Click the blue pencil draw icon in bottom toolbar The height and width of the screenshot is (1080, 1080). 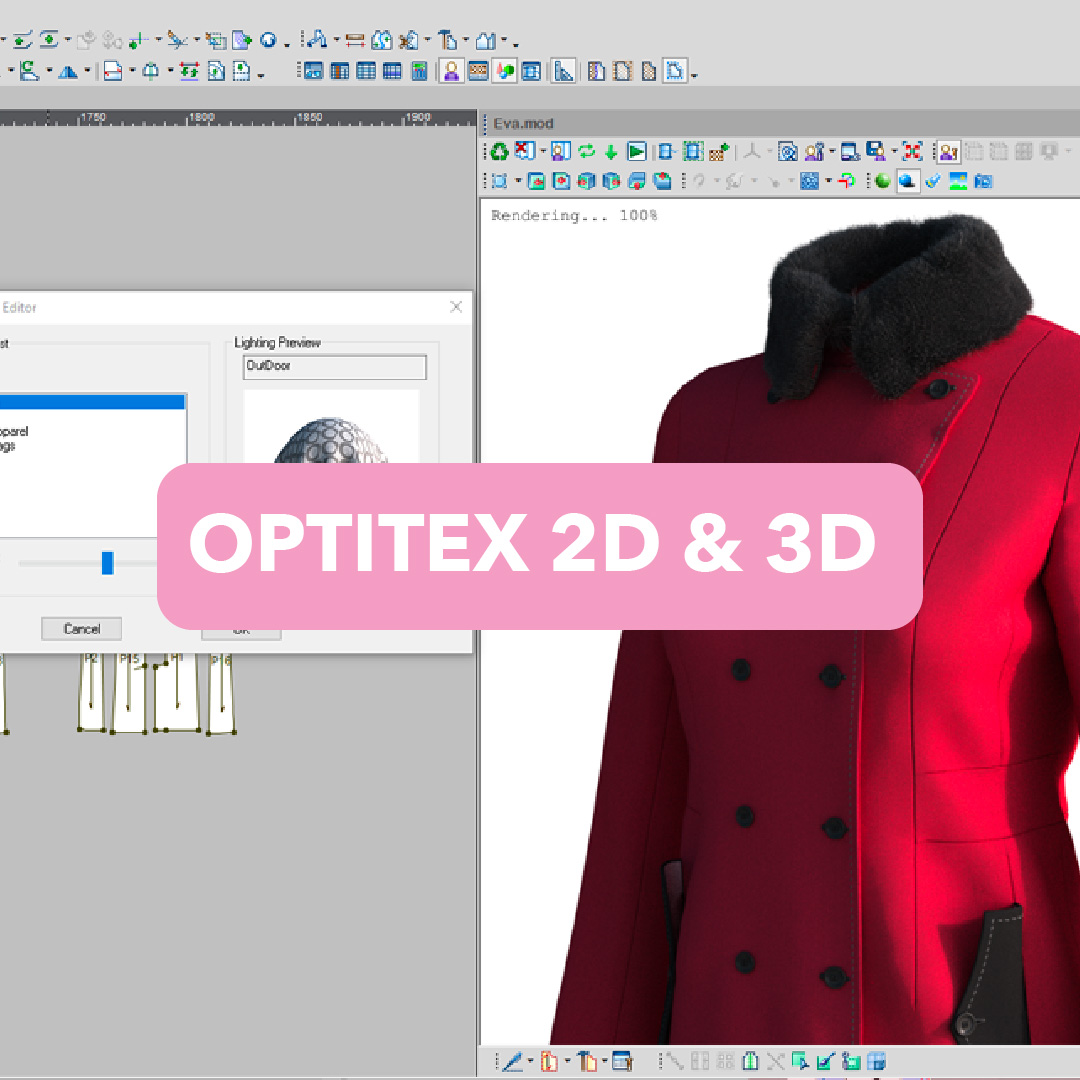coord(512,1061)
